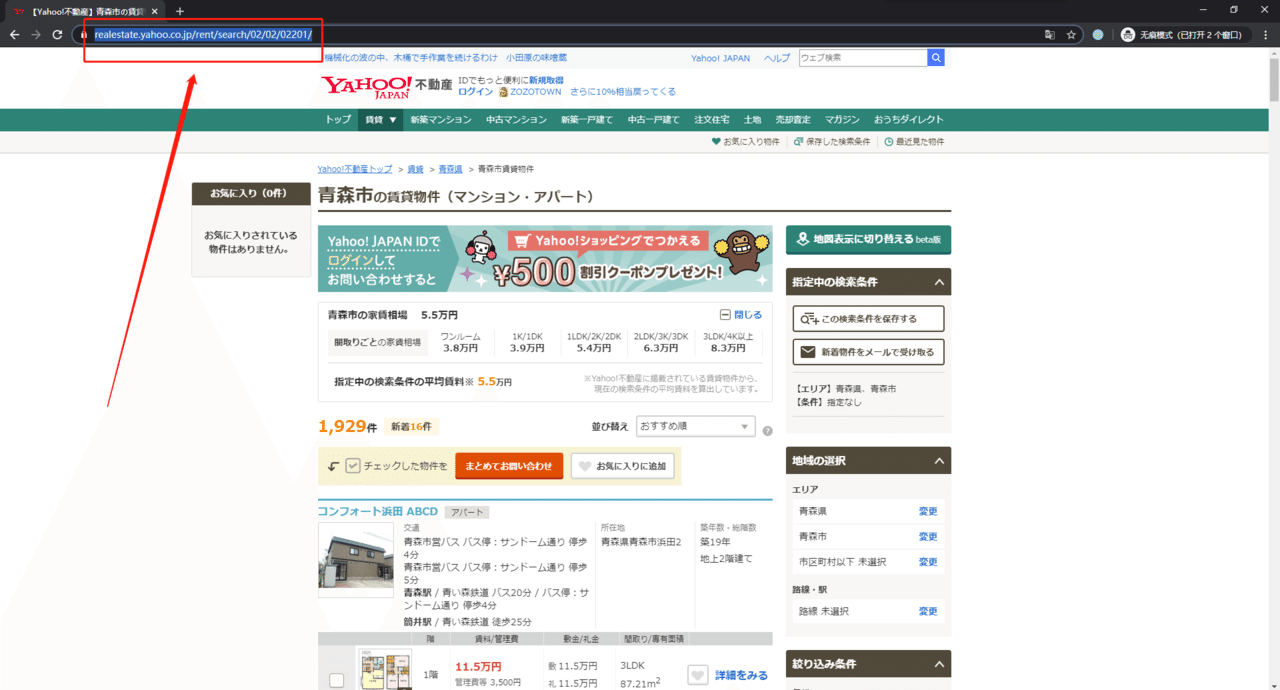Open the 土地 navigation item
Viewport: 1280px width, 690px height.
[752, 120]
